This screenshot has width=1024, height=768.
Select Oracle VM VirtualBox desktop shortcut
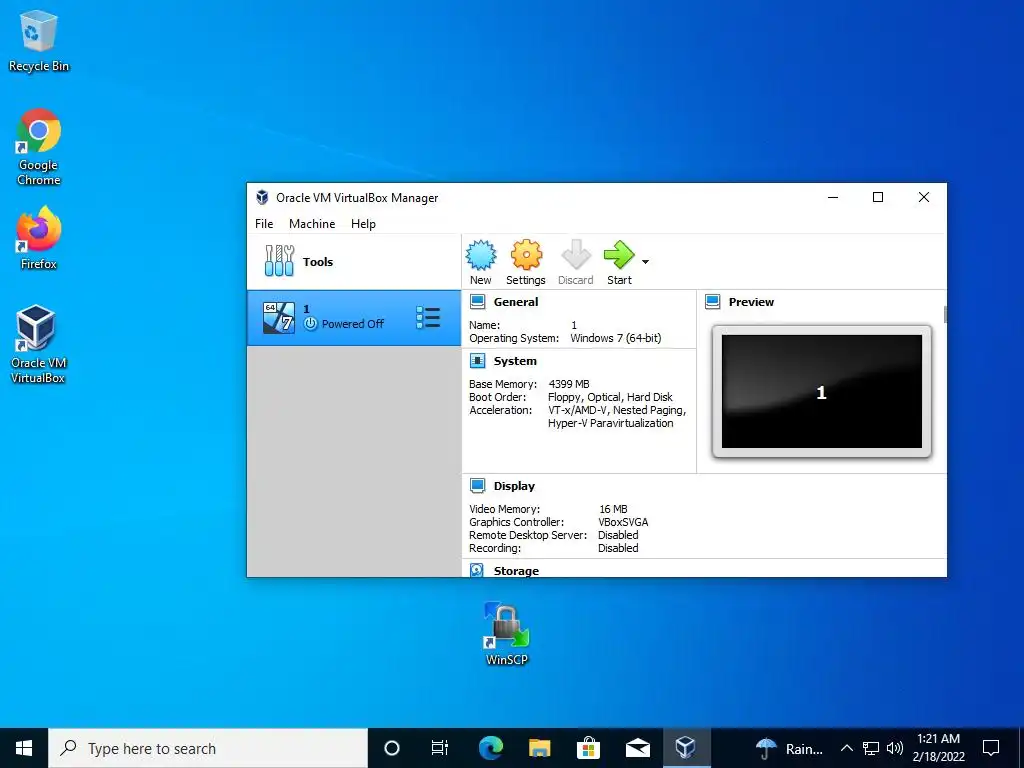coord(38,344)
